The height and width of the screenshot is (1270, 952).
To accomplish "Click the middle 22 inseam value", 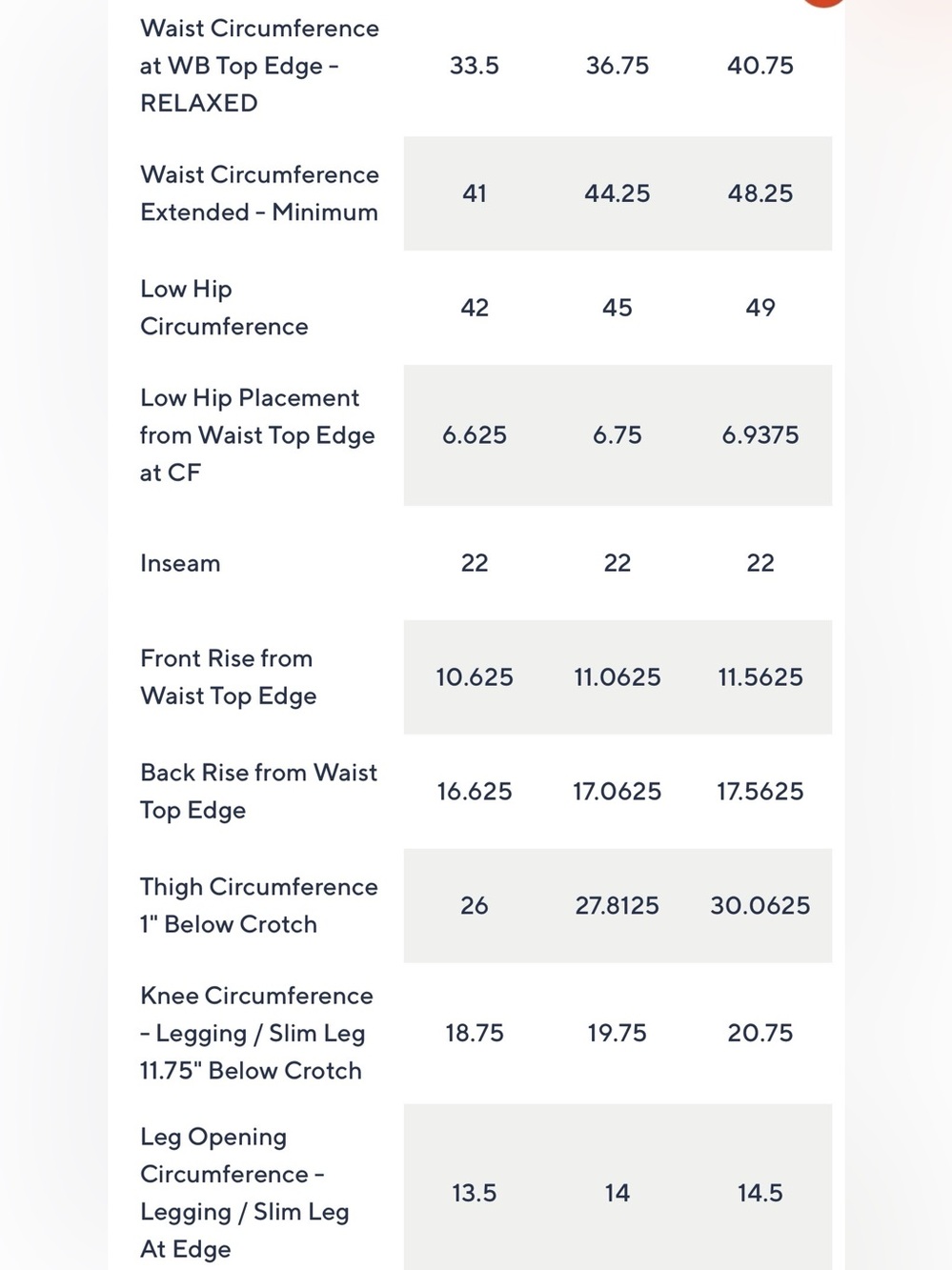I will (618, 563).
